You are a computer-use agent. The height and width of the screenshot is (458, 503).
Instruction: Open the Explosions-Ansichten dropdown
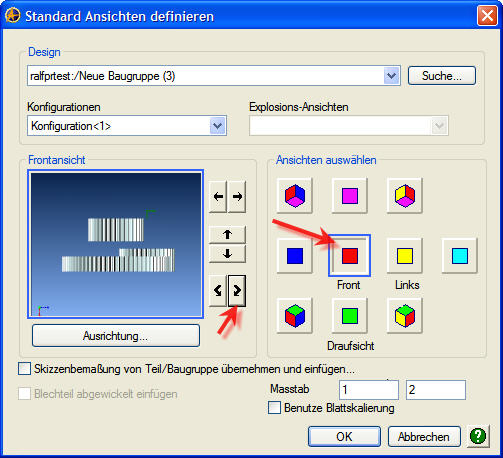pyautogui.click(x=439, y=126)
